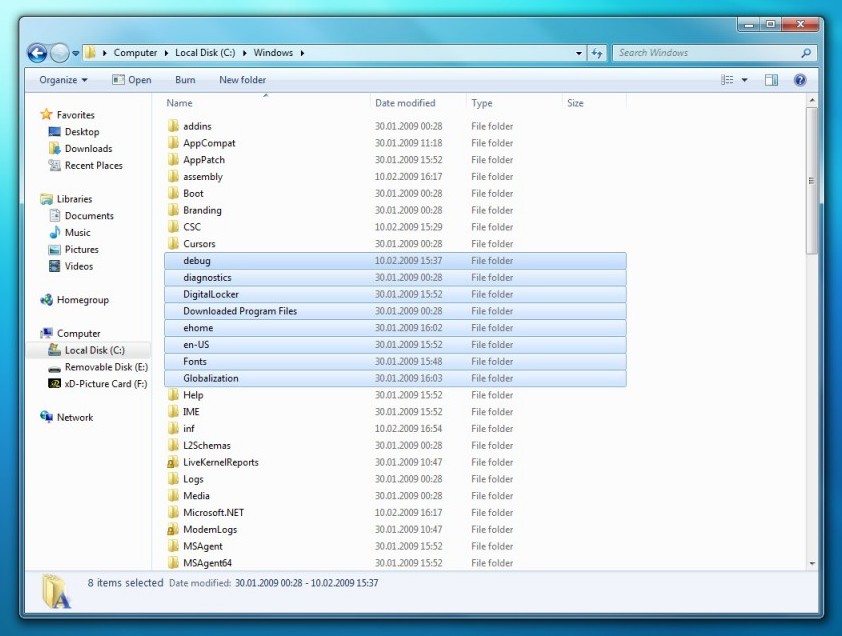Expand the arrow after Computer in breadcrumb
This screenshot has width=842, height=636.
click(166, 53)
